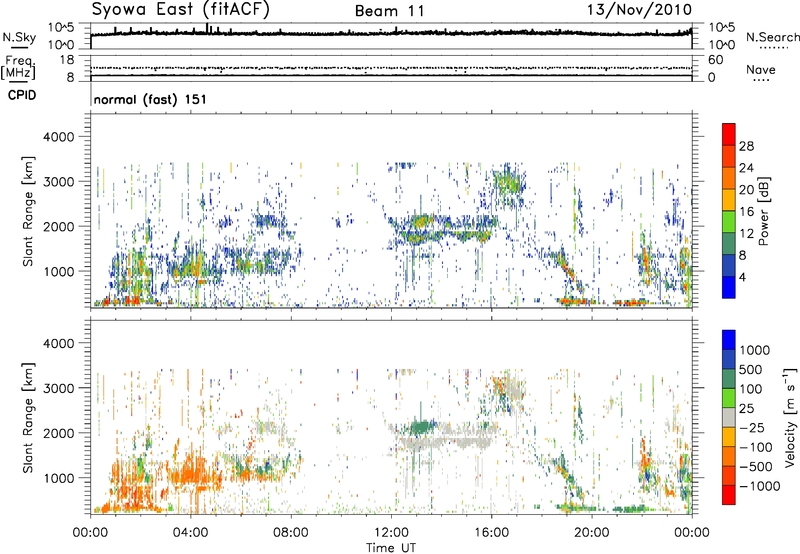The image size is (800, 554).
Task: Click the 'Time UT' axis title
Action: coord(391,548)
